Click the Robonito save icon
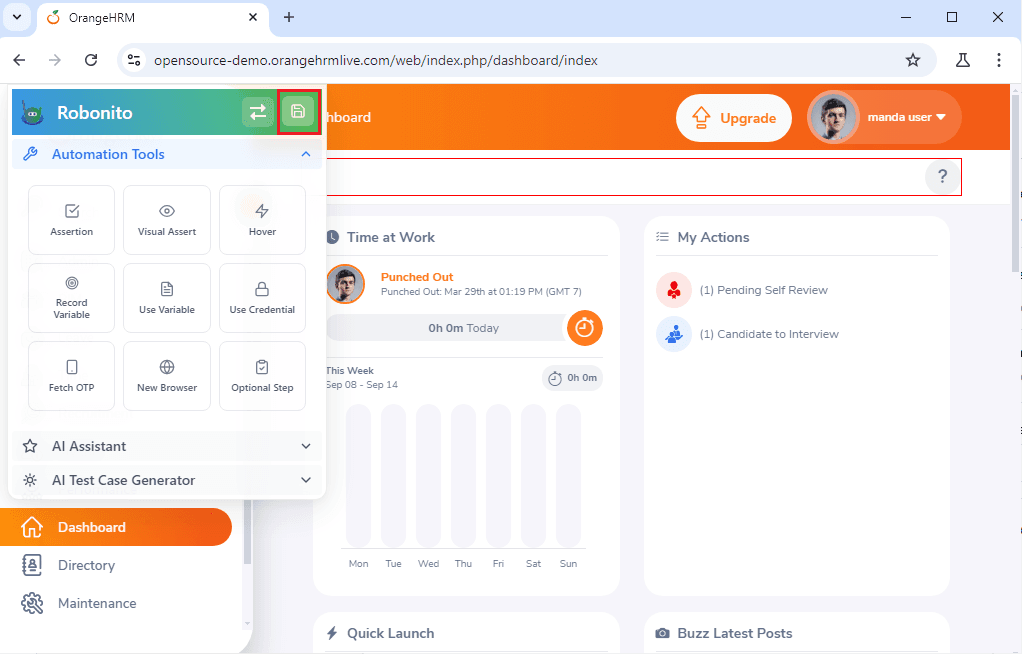 (298, 111)
